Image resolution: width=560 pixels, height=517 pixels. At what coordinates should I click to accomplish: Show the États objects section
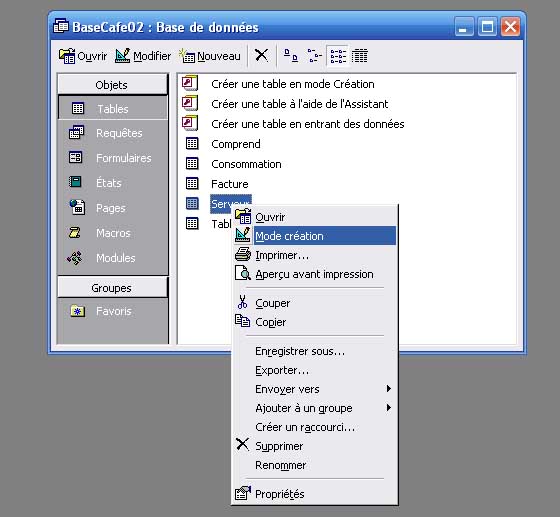113,183
